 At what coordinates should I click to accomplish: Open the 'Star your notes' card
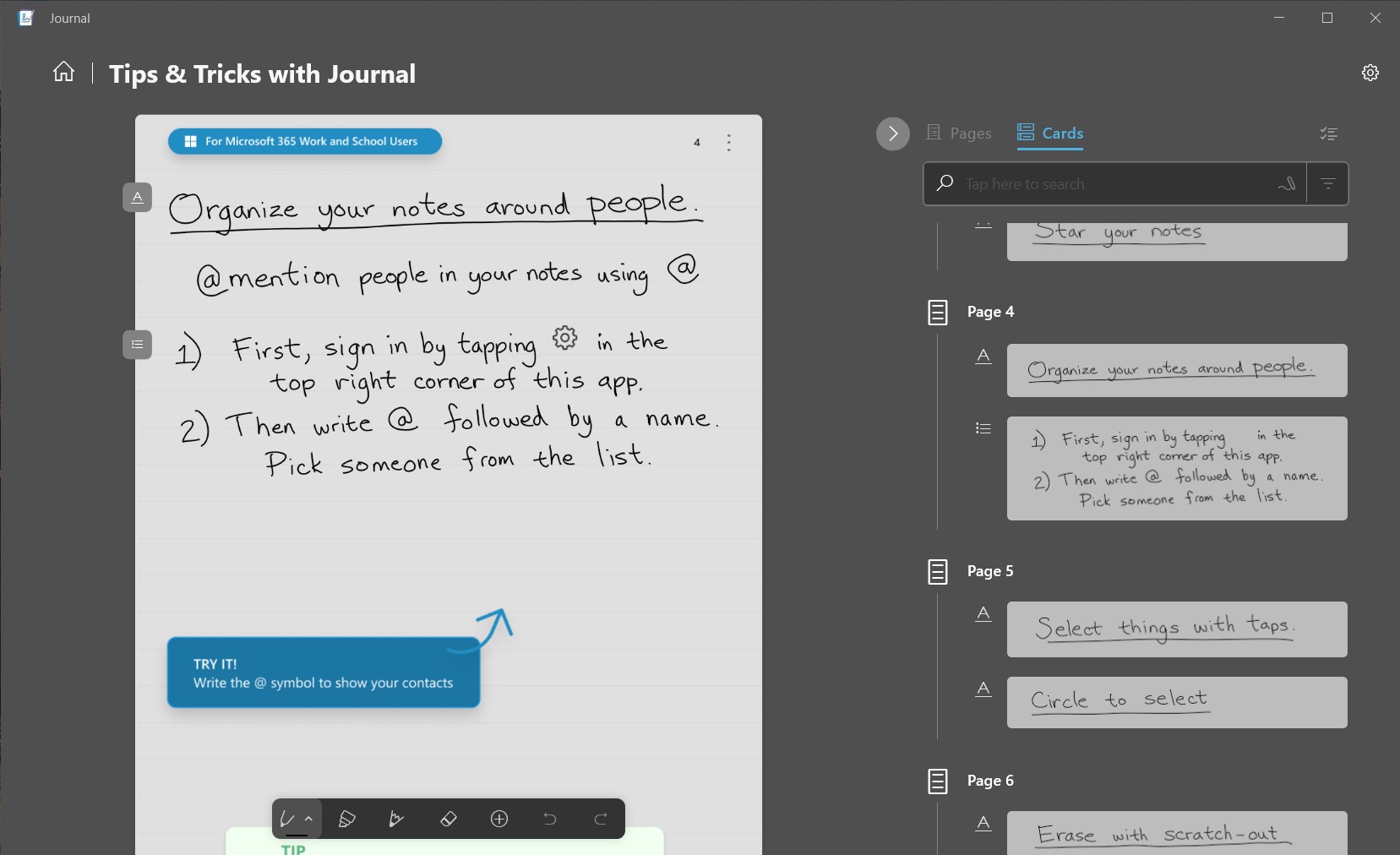(x=1177, y=241)
